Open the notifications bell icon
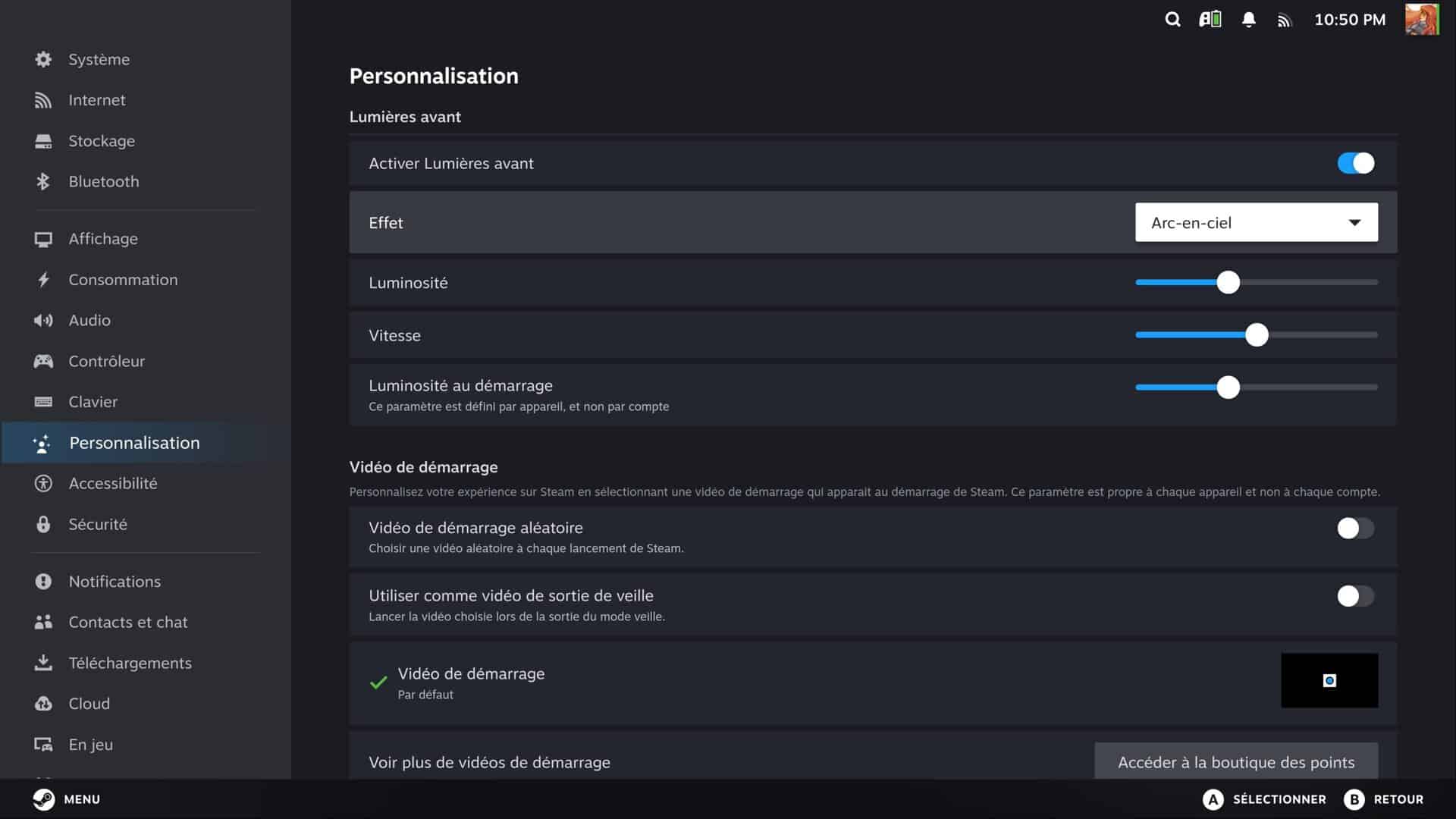Viewport: 1456px width, 819px height. pyautogui.click(x=1248, y=20)
